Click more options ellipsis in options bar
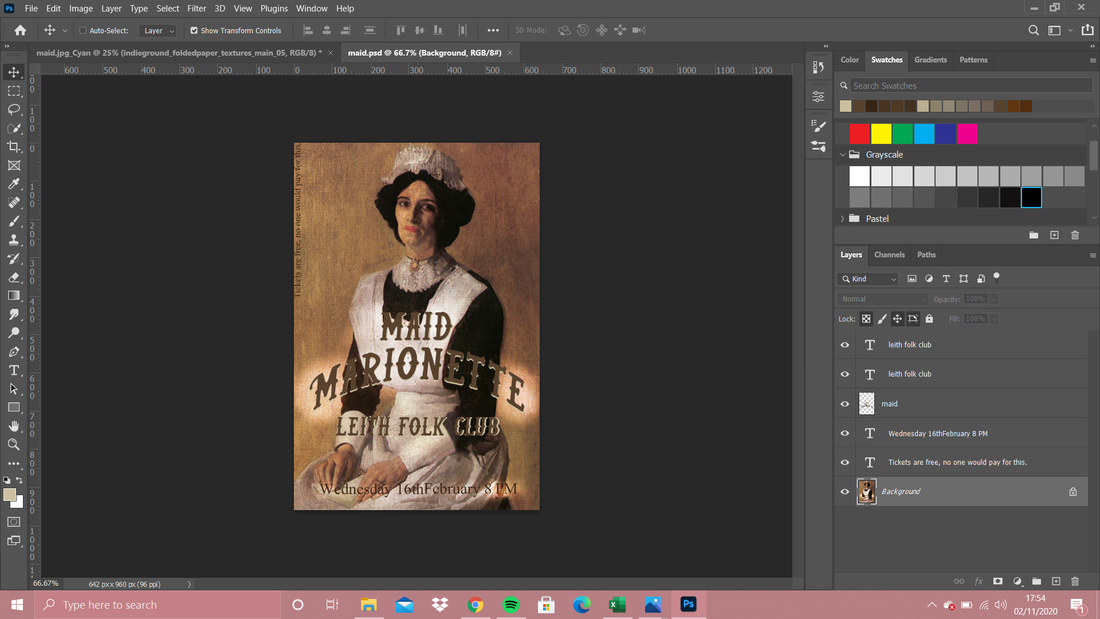The height and width of the screenshot is (619, 1100). [493, 30]
